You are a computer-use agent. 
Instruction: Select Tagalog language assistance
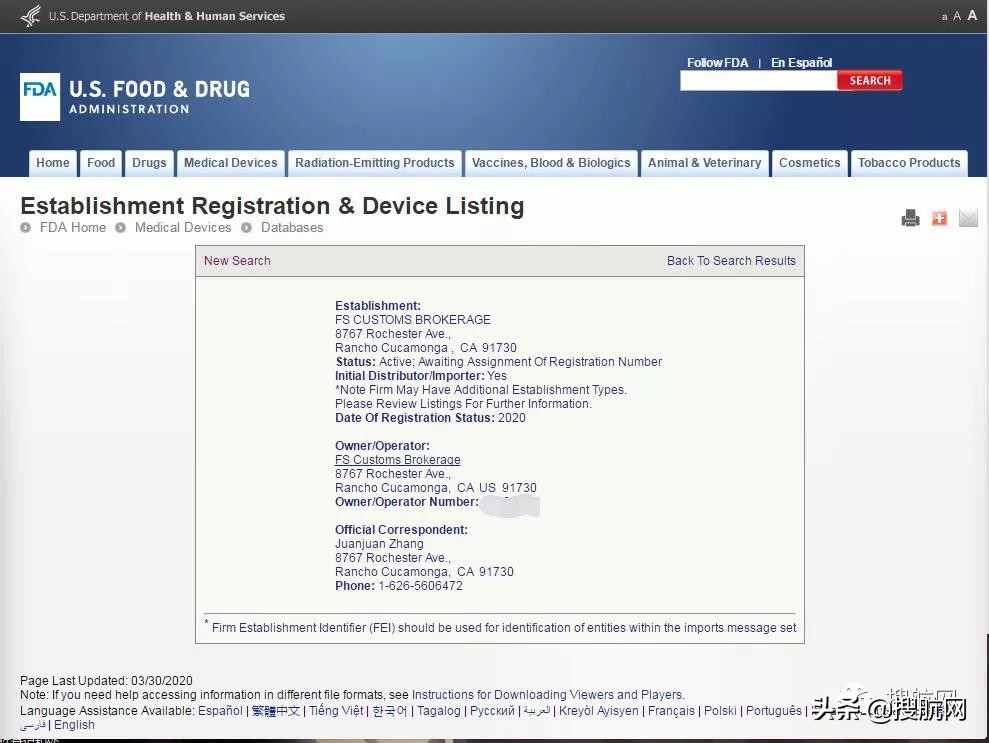(439, 711)
